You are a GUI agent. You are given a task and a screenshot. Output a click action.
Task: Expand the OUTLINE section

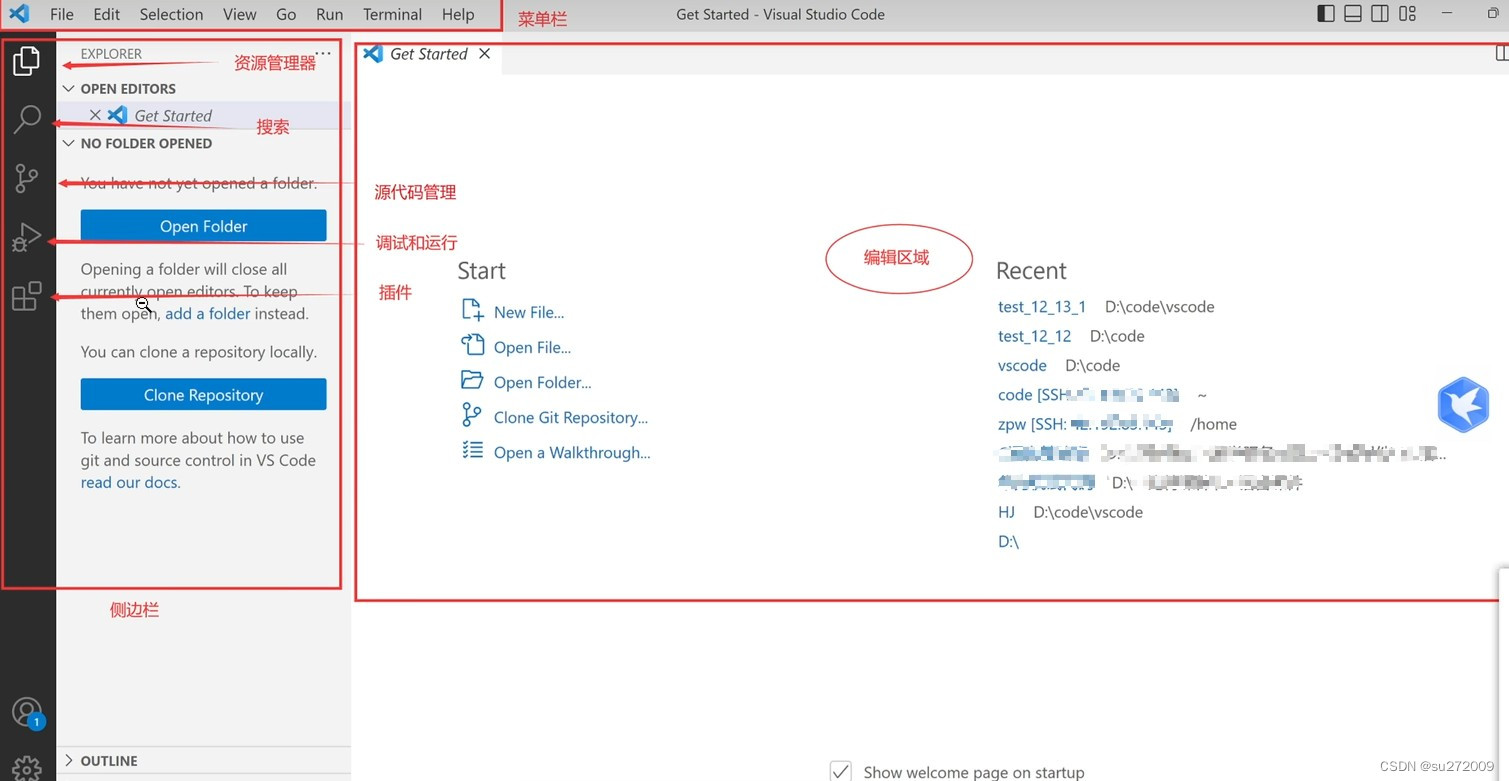point(69,760)
